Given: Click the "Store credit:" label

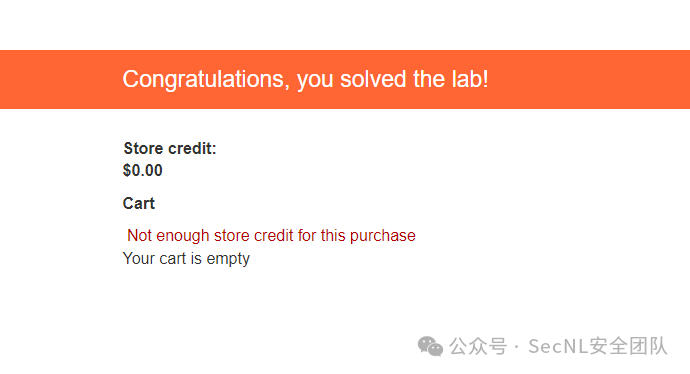Looking at the screenshot, I should click(x=170, y=149).
